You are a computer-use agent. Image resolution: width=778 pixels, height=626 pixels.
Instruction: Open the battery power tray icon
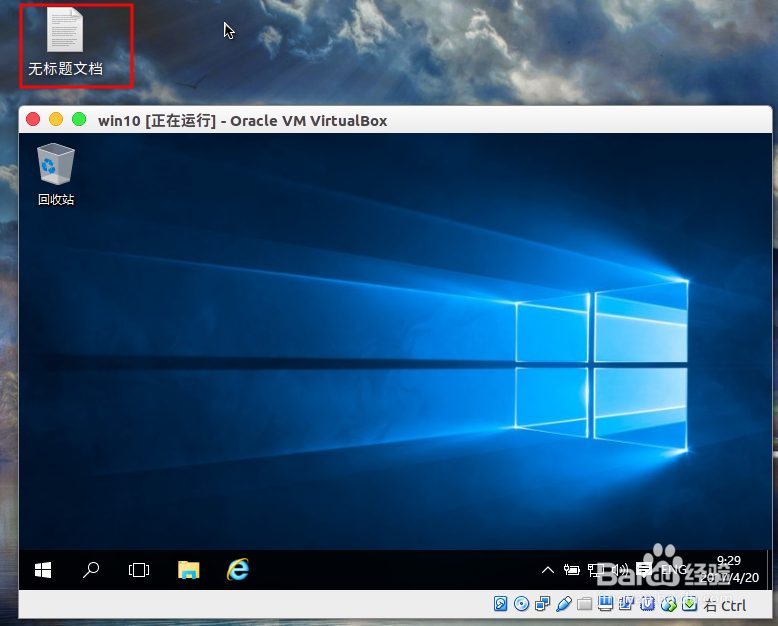click(x=572, y=570)
